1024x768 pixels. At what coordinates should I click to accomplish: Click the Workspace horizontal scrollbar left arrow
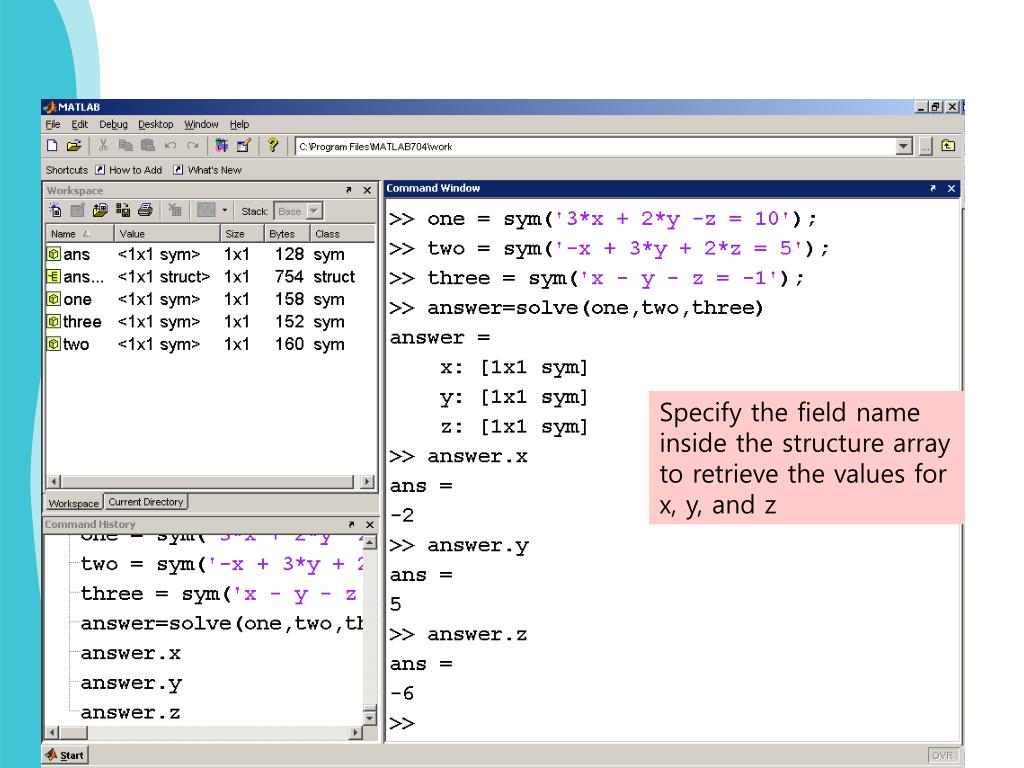point(54,482)
